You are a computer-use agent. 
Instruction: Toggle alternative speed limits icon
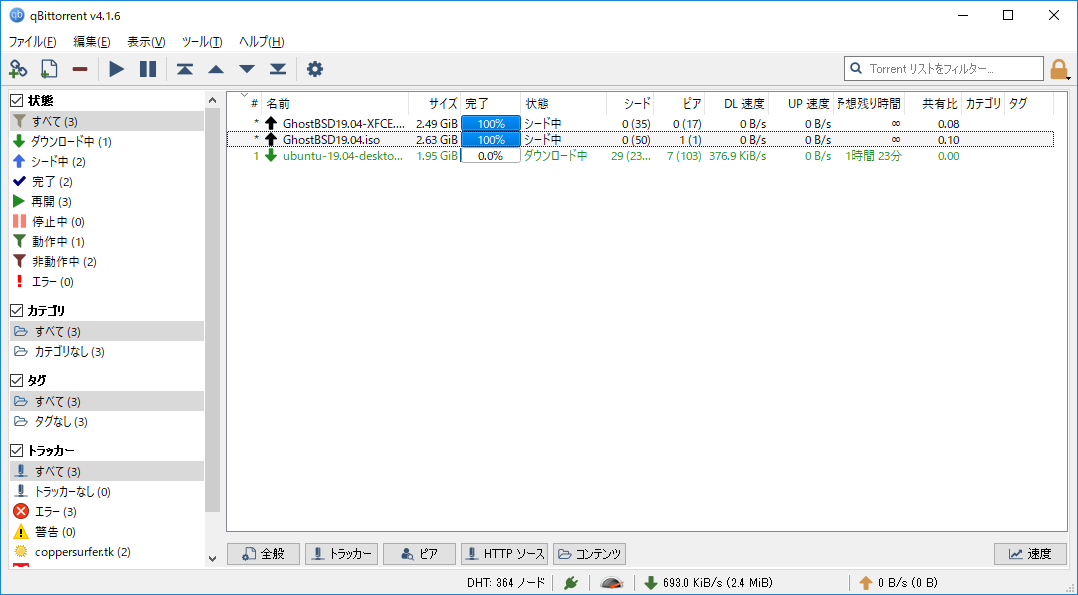pyautogui.click(x=612, y=583)
